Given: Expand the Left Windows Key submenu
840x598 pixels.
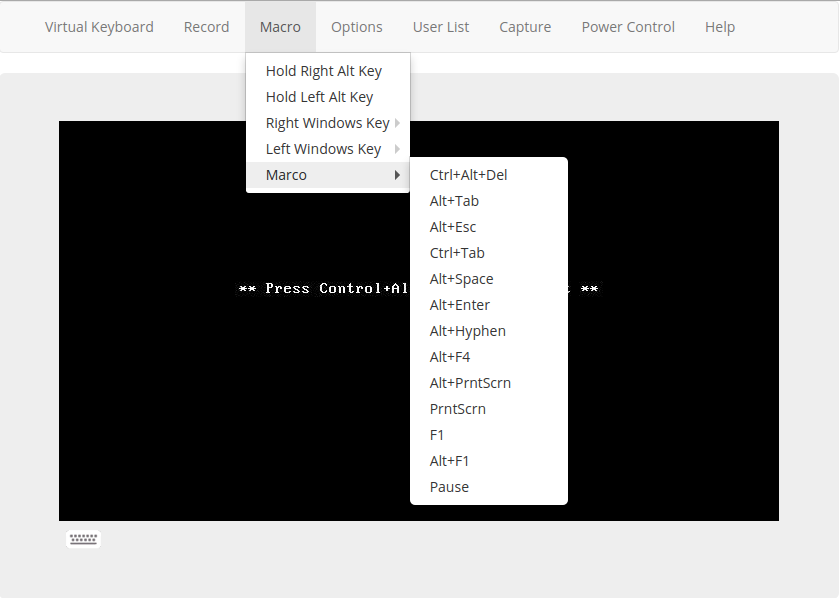Looking at the screenshot, I should [324, 149].
